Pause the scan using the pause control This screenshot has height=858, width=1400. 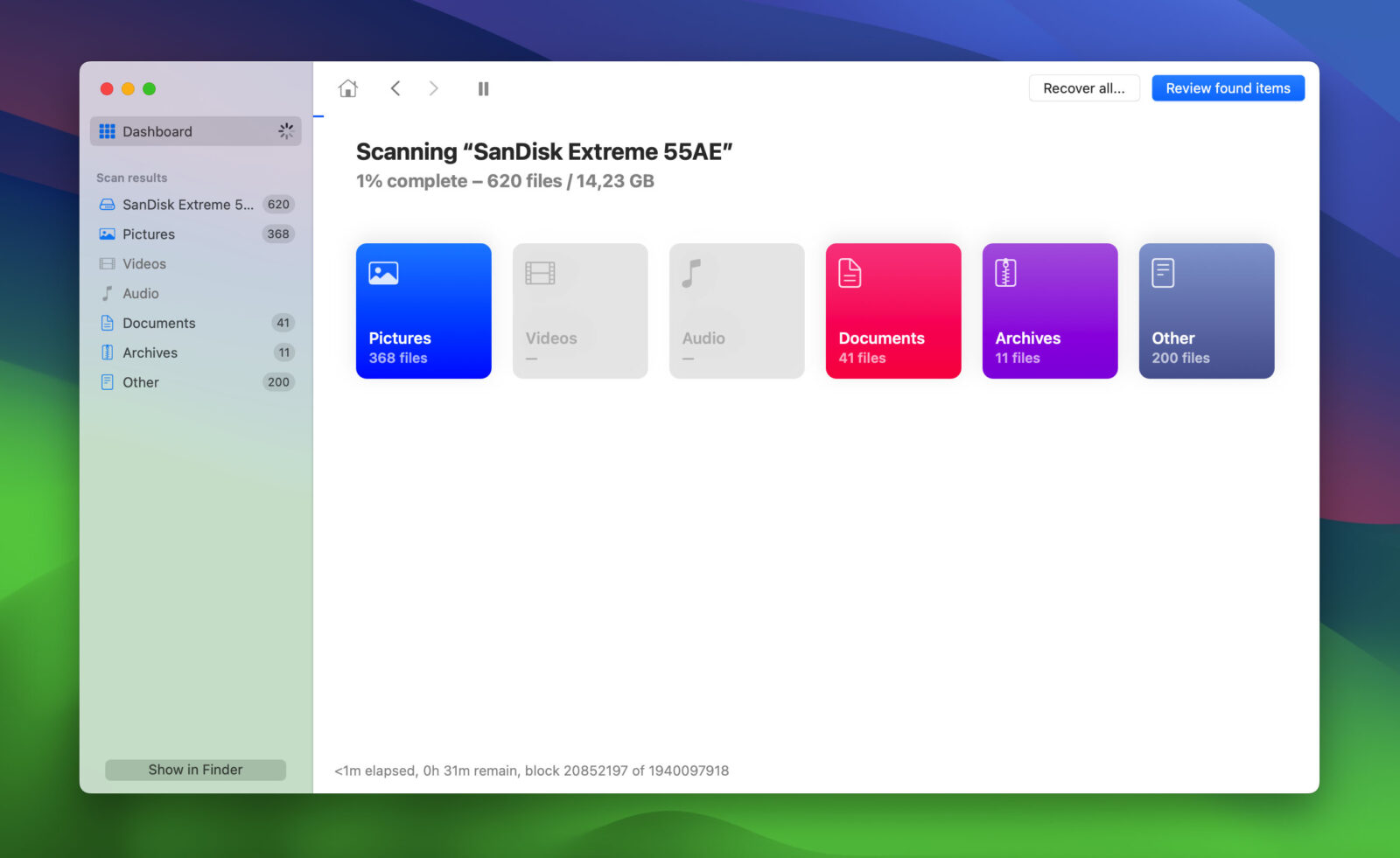coord(483,88)
